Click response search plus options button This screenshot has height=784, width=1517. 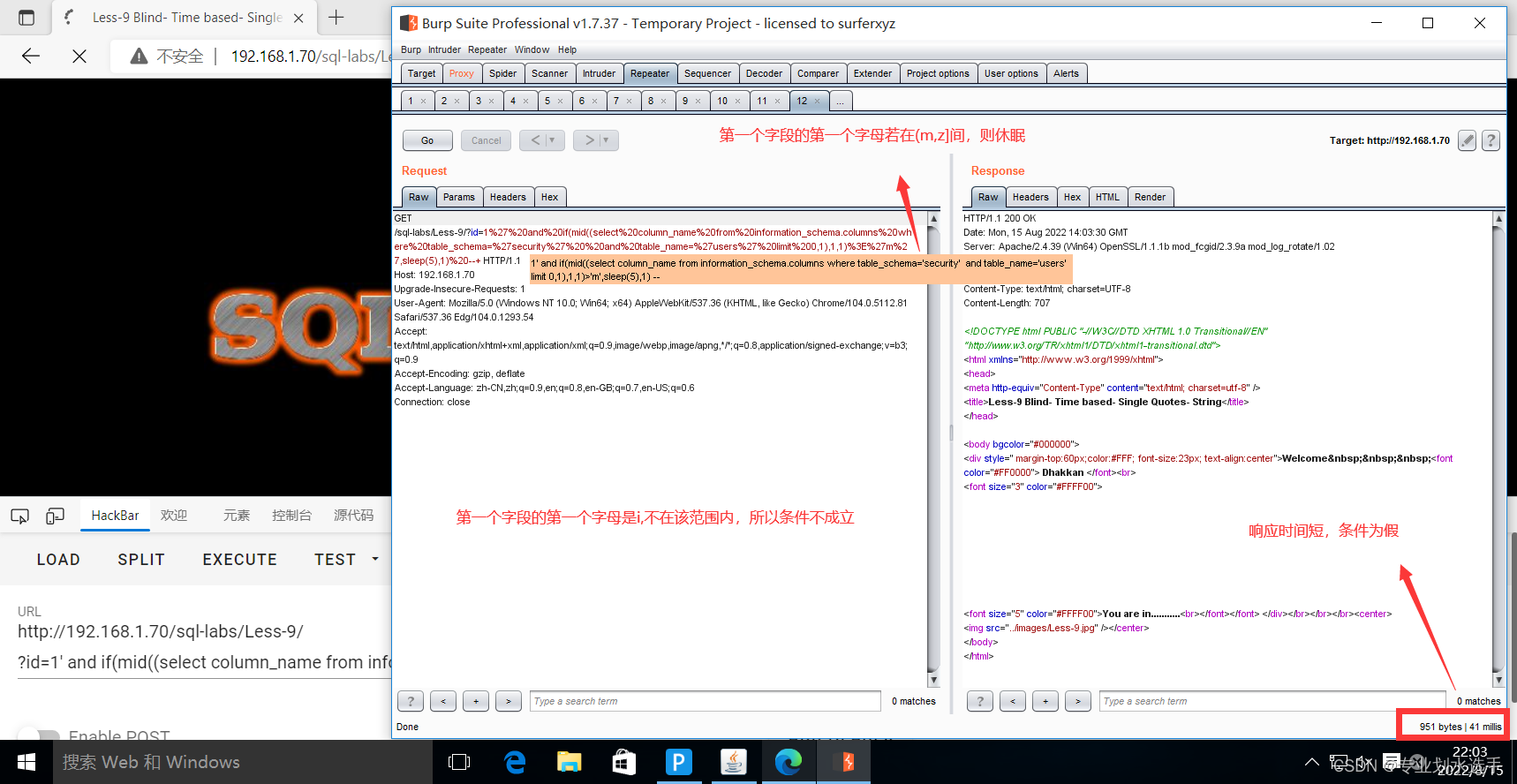point(1045,701)
